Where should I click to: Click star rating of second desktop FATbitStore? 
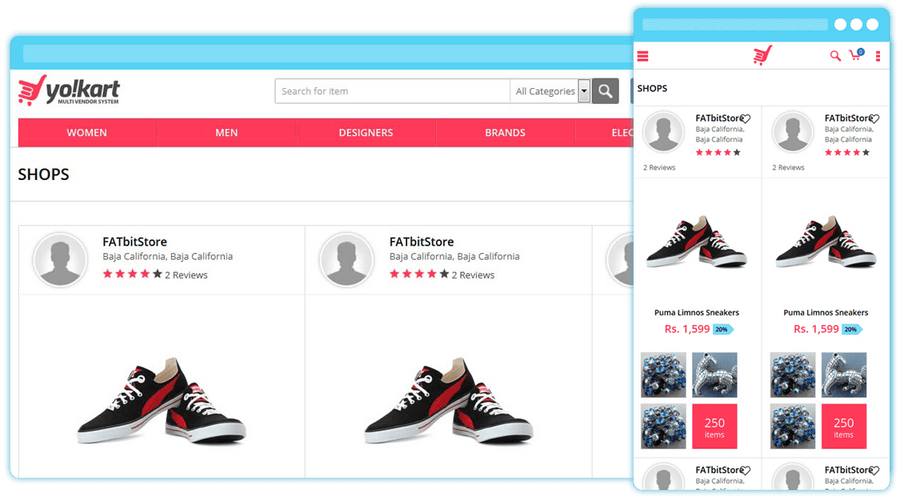point(419,274)
